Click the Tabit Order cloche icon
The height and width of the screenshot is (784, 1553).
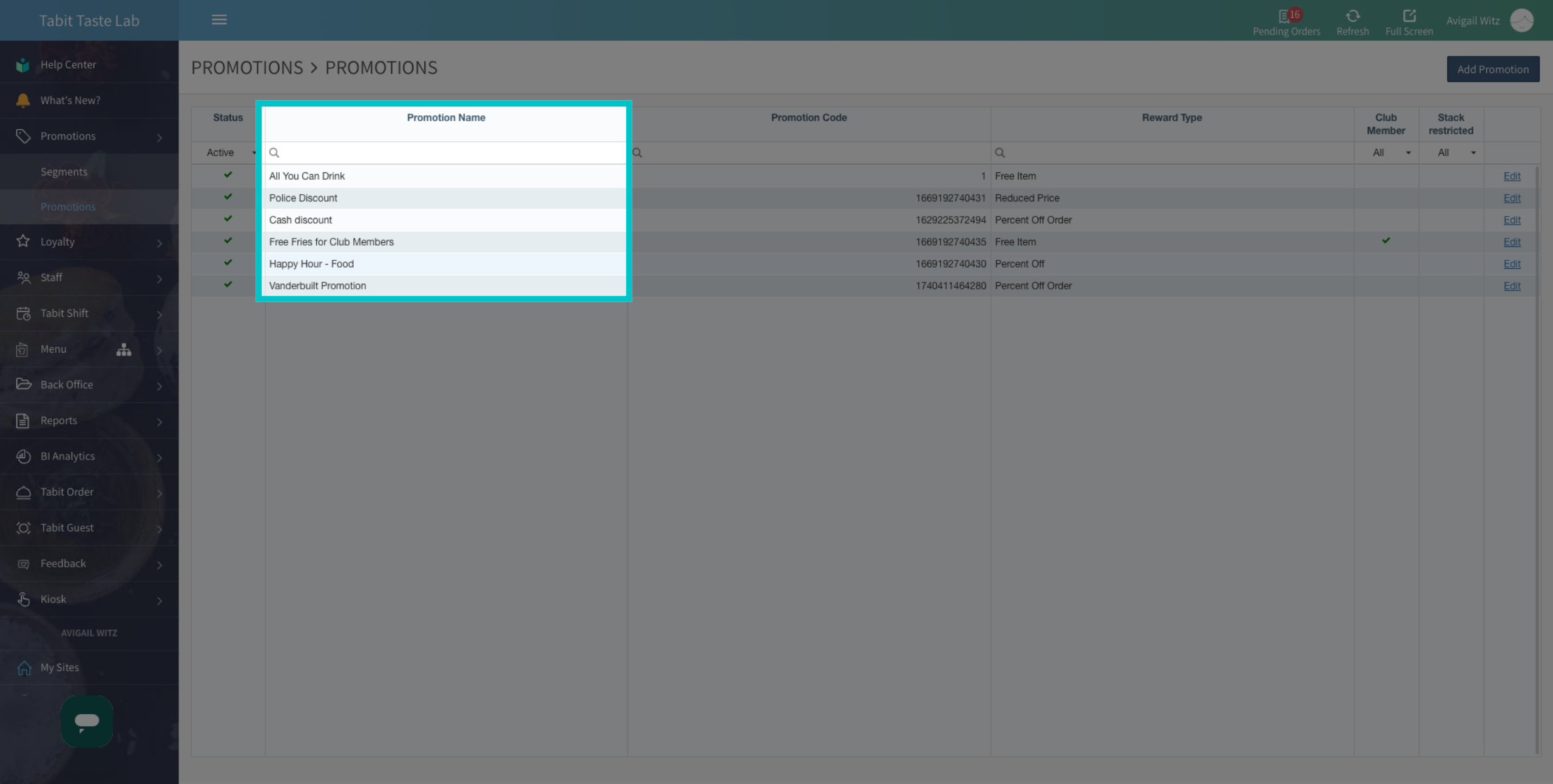23,492
